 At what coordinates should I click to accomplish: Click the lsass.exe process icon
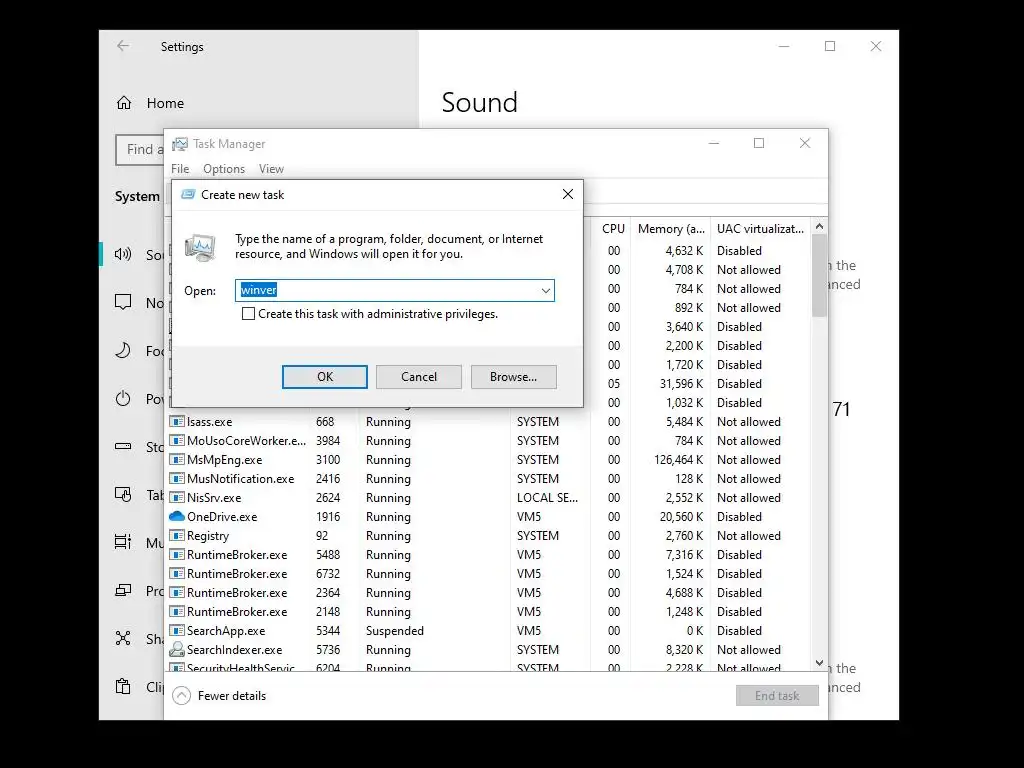pyautogui.click(x=177, y=421)
